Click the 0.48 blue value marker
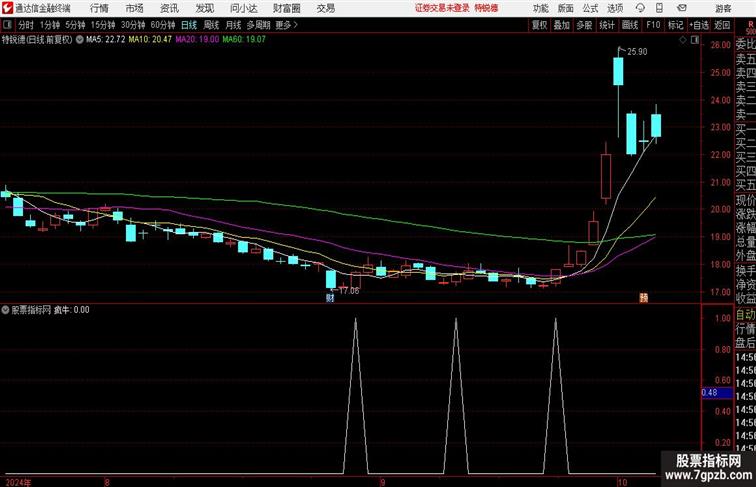The width and height of the screenshot is (756, 487). tap(717, 392)
